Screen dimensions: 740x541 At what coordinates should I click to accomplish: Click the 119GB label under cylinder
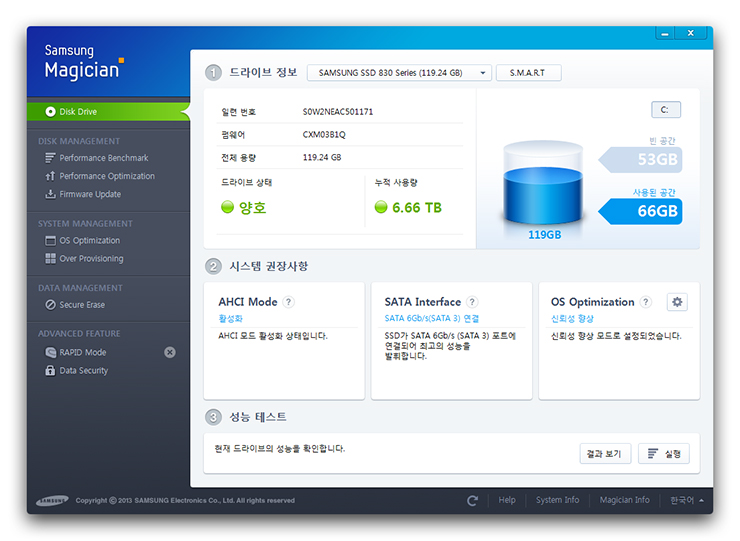pyautogui.click(x=544, y=235)
